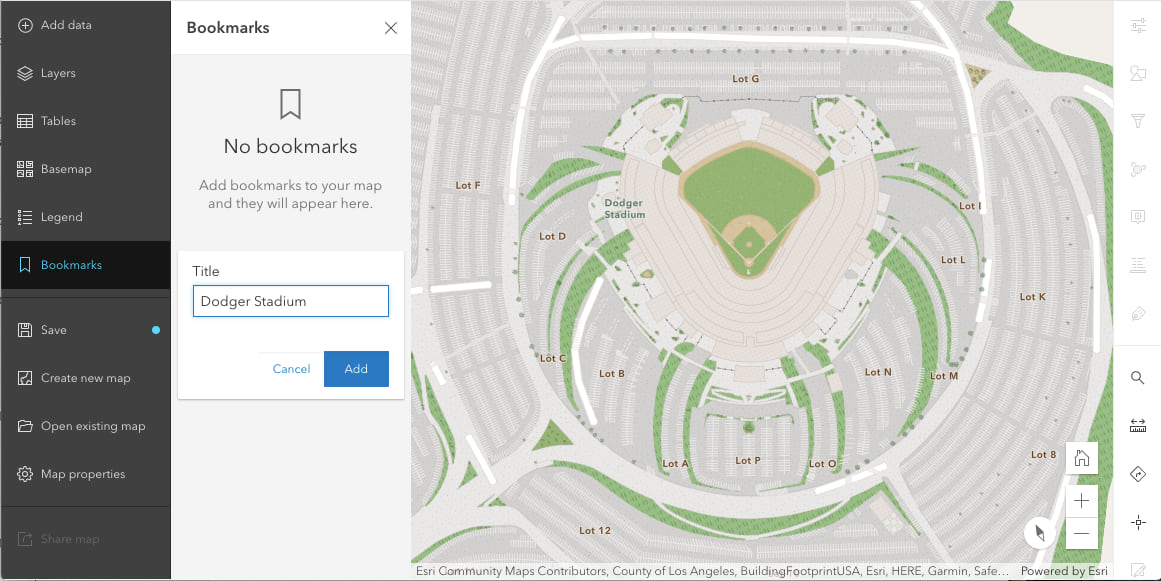Cancel the new bookmark
Screen dimensions: 1161x581
coord(291,369)
